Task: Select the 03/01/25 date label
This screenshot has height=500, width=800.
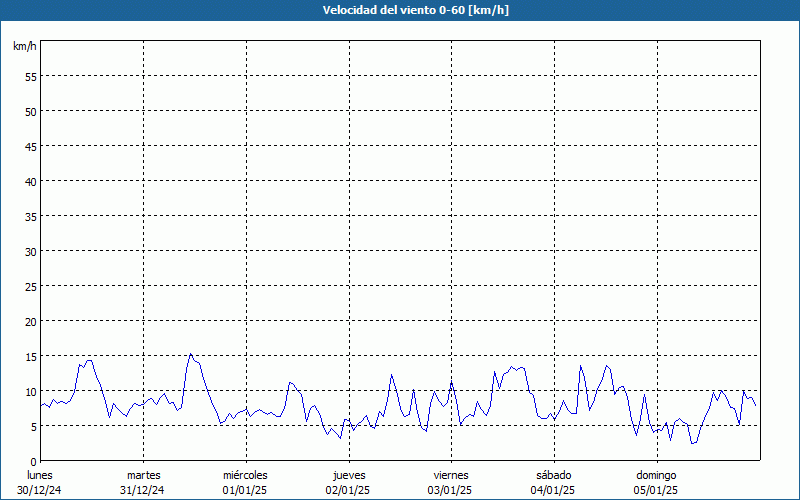Action: click(x=451, y=490)
